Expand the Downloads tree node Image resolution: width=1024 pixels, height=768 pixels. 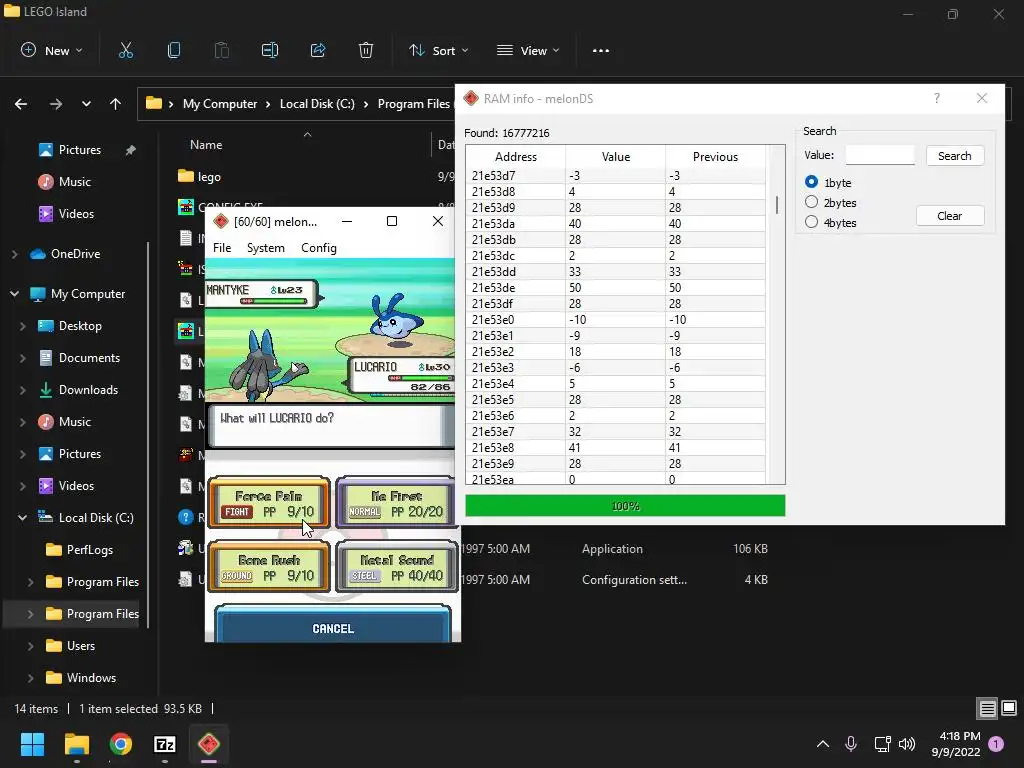(x=23, y=390)
